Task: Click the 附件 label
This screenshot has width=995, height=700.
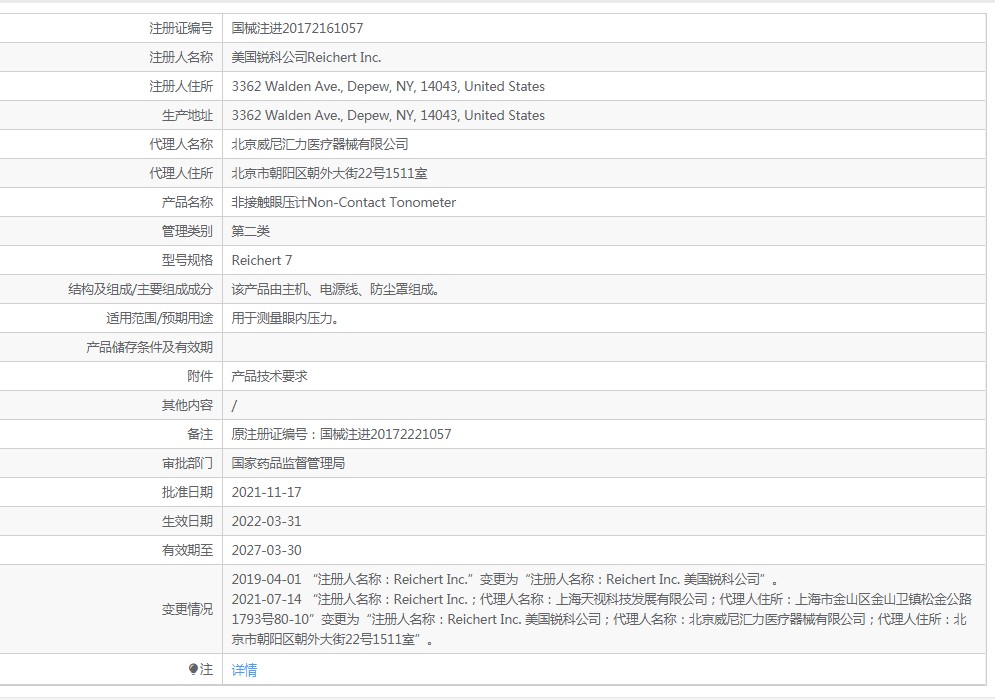Action: pyautogui.click(x=200, y=376)
